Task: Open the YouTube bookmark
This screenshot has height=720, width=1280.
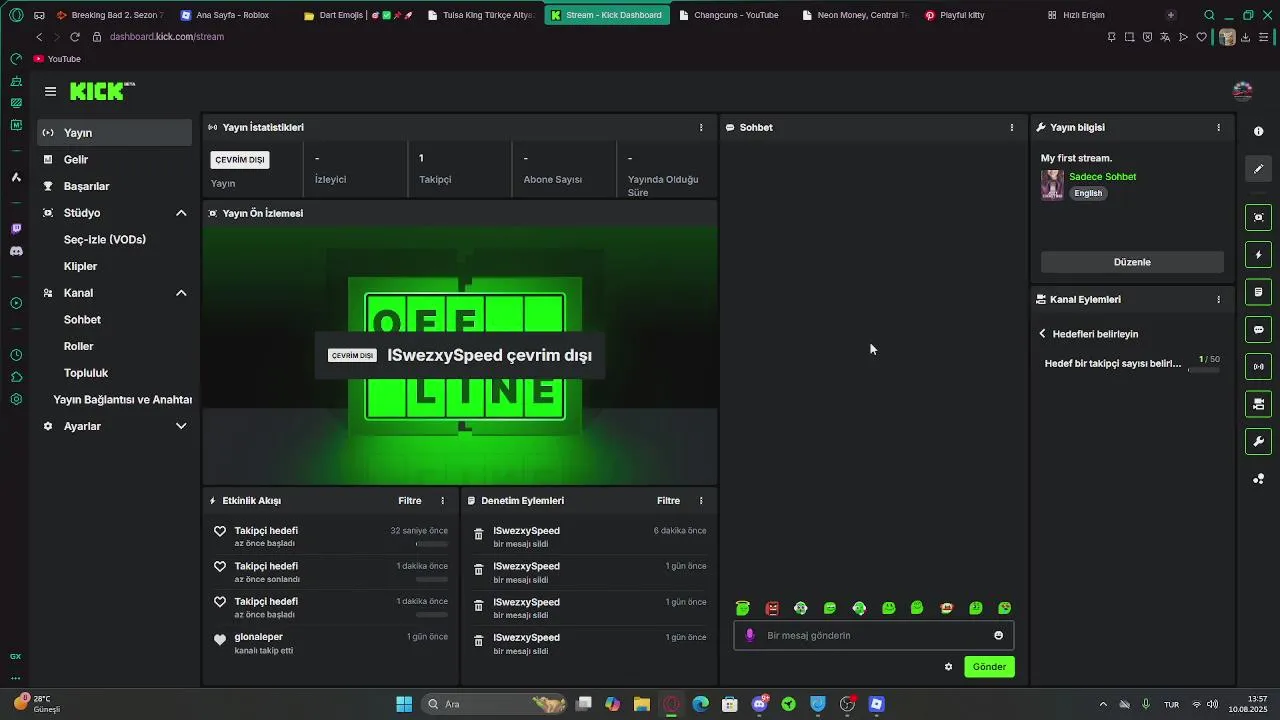Action: click(57, 59)
